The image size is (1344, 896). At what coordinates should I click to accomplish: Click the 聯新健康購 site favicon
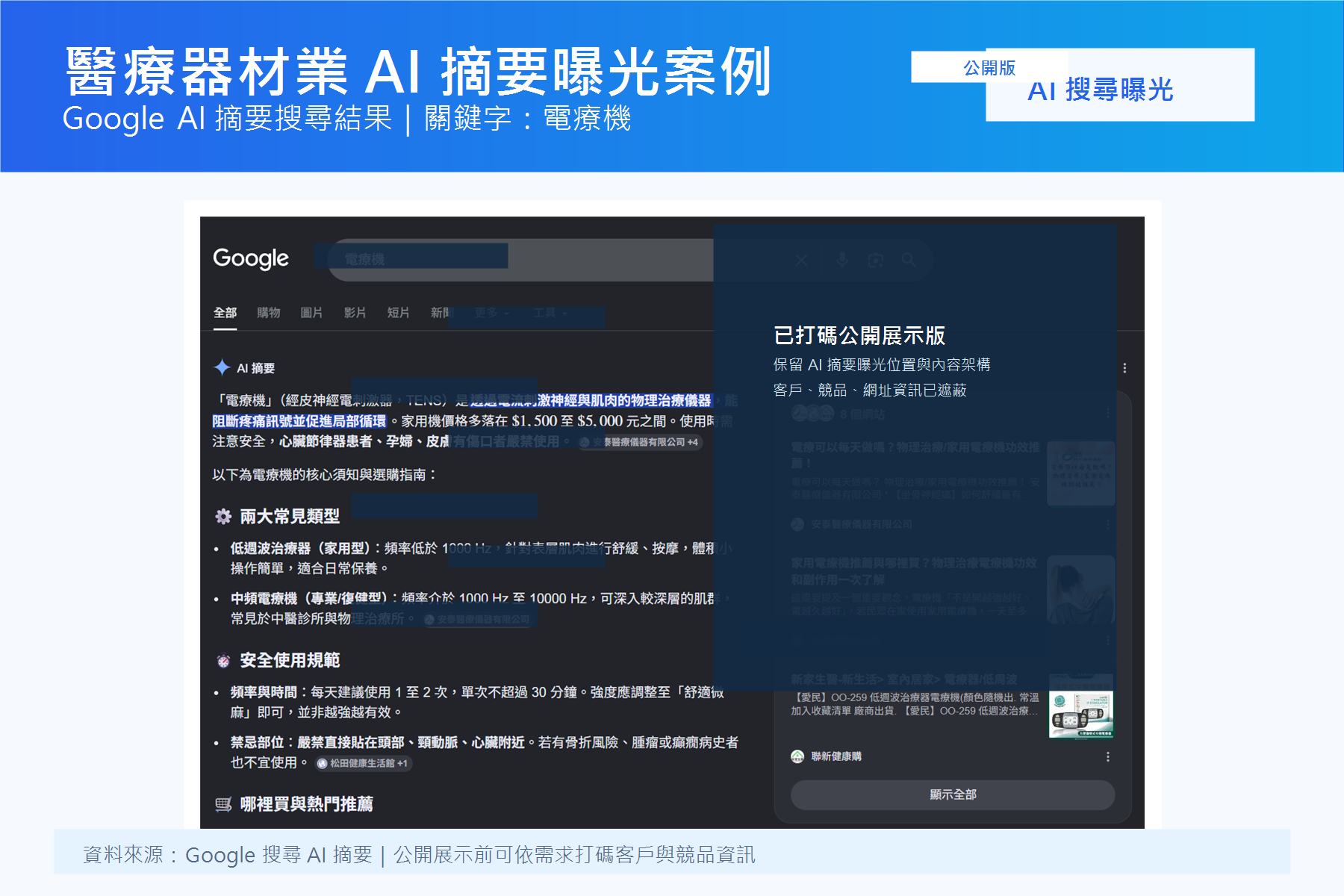(797, 756)
